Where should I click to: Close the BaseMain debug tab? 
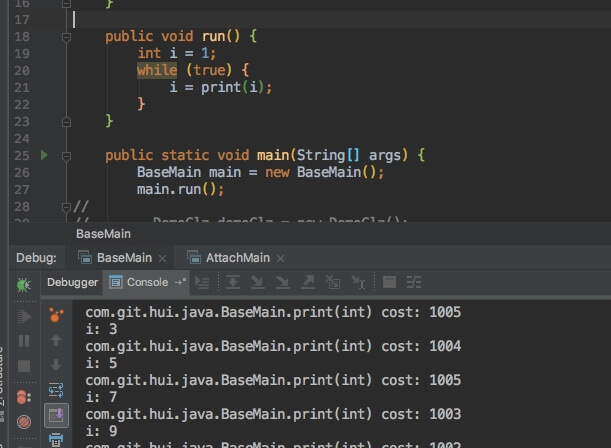tap(162, 258)
